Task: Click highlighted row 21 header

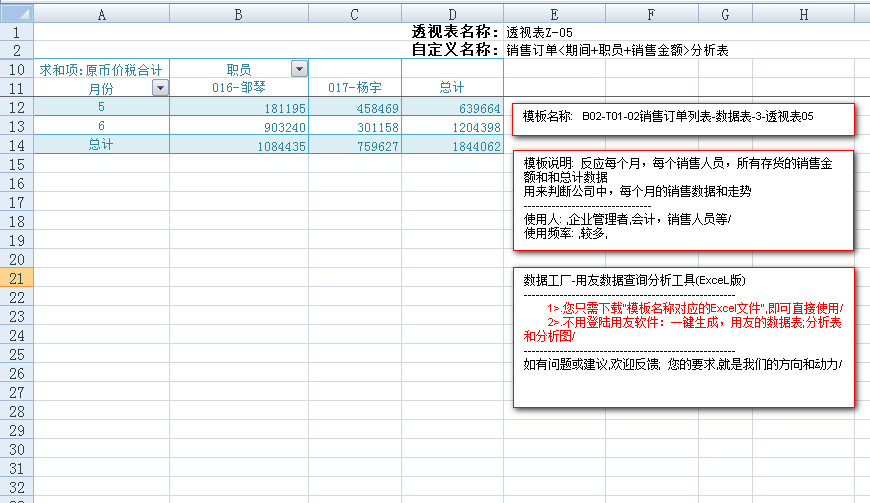Action: (17, 278)
